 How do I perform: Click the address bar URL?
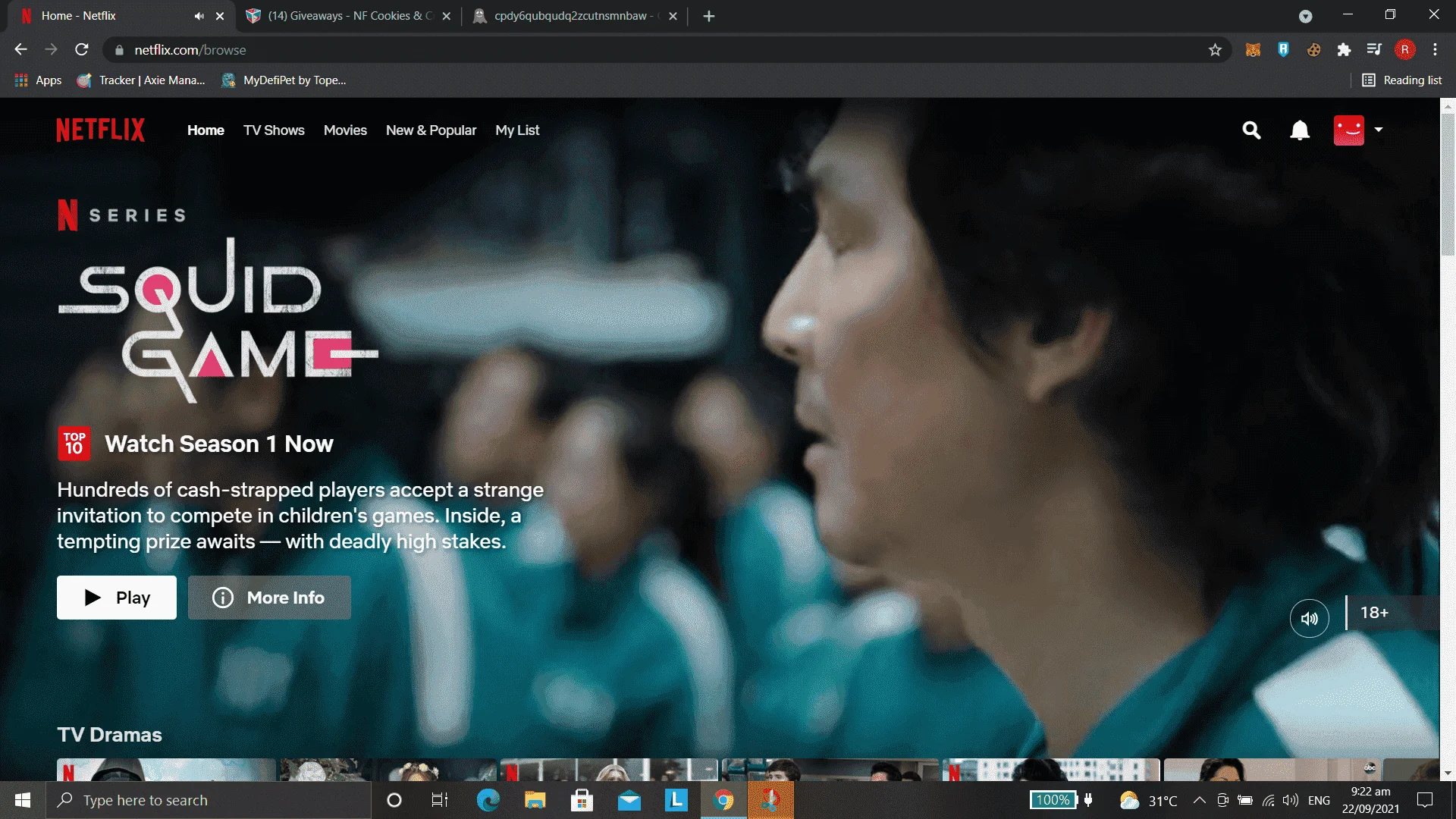click(x=190, y=50)
